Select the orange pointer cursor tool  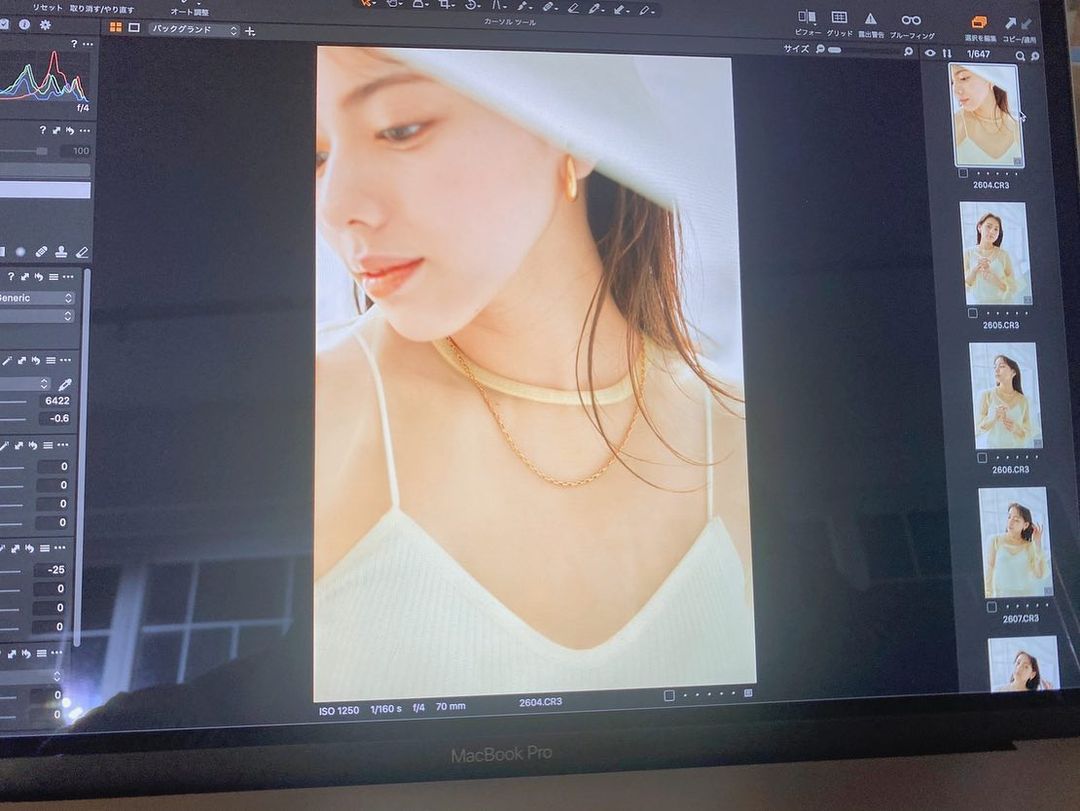point(367,3)
